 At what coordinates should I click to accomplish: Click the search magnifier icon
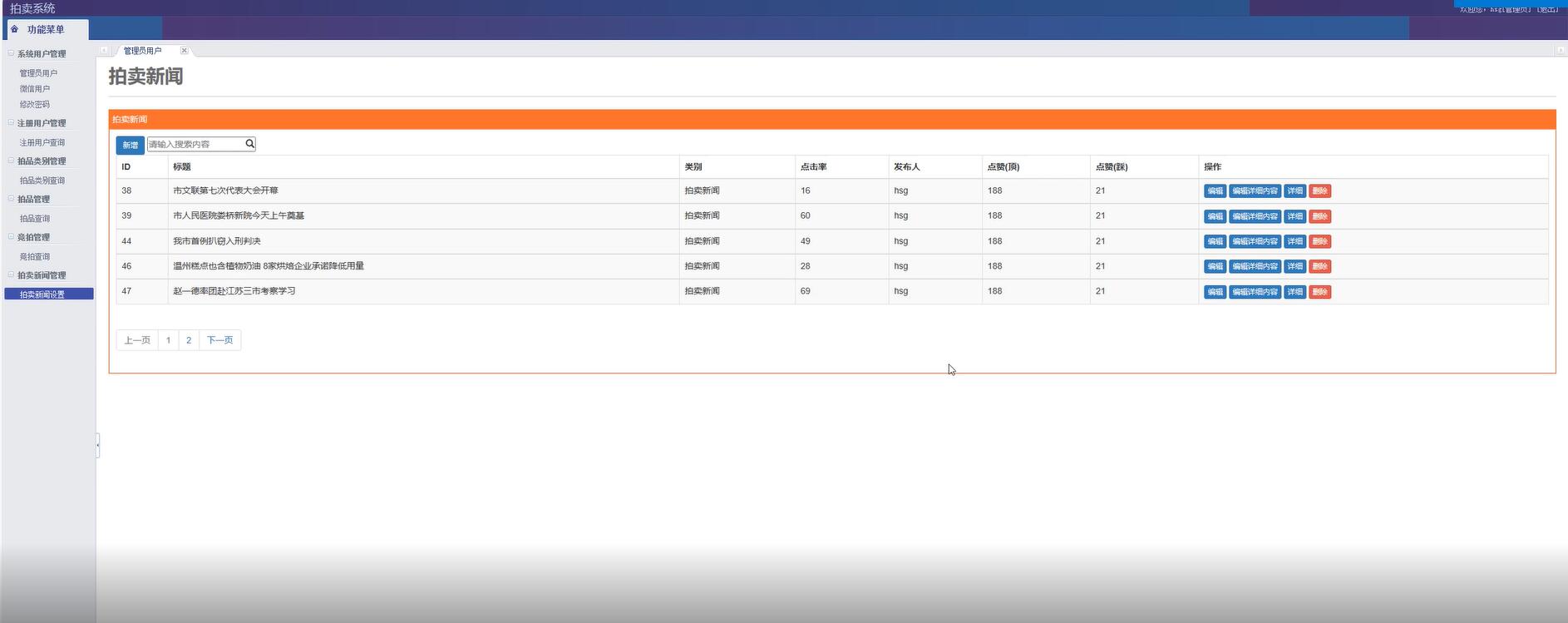click(x=249, y=144)
